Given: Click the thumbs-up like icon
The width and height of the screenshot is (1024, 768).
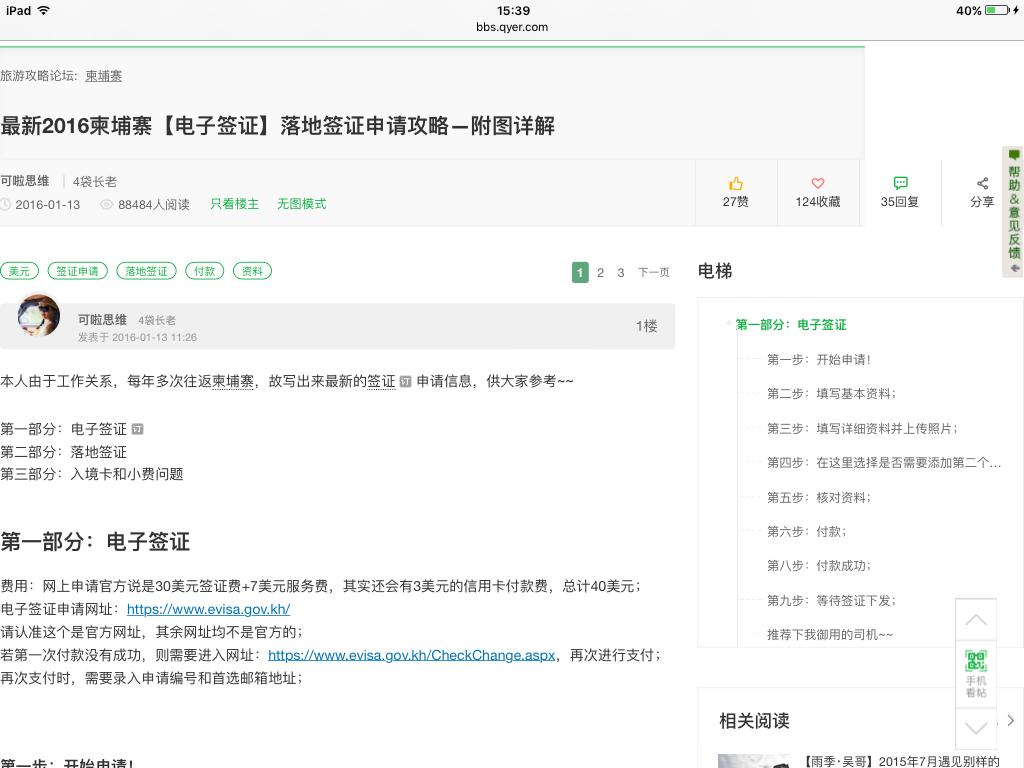Looking at the screenshot, I should pos(736,184).
